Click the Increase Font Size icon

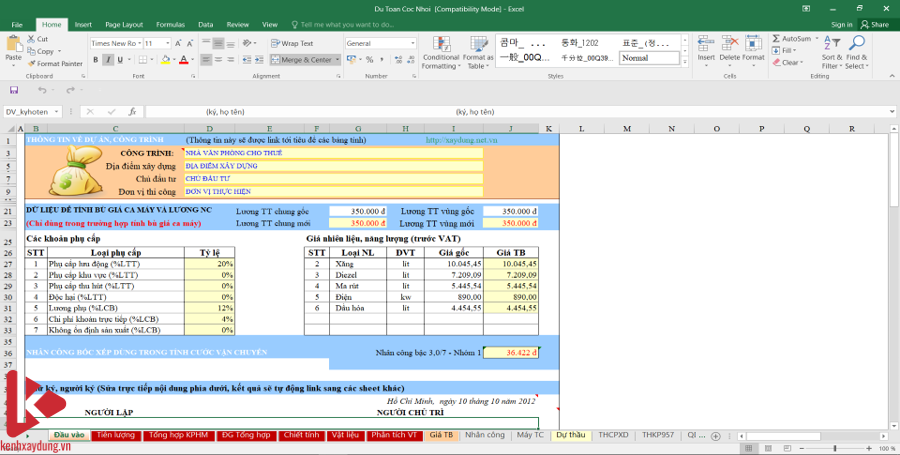(x=180, y=44)
